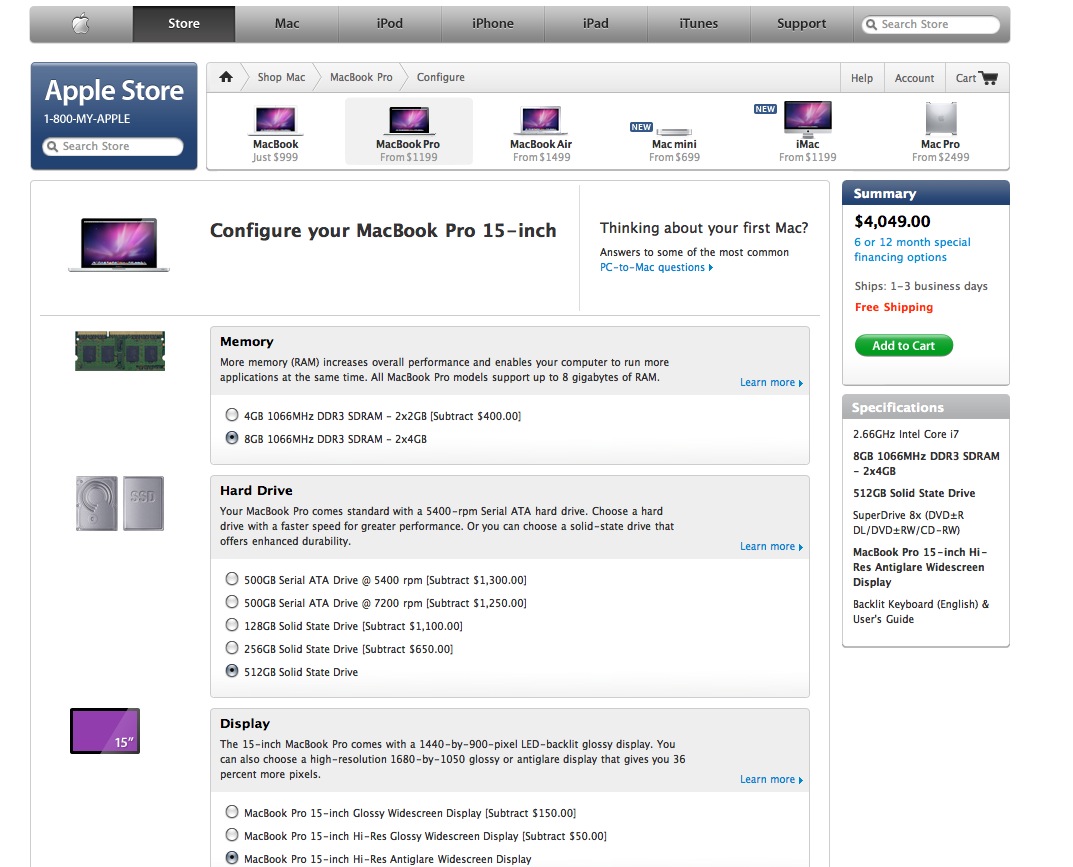Image resolution: width=1073 pixels, height=867 pixels.
Task: Expand Learn more in Display section
Action: point(771,780)
